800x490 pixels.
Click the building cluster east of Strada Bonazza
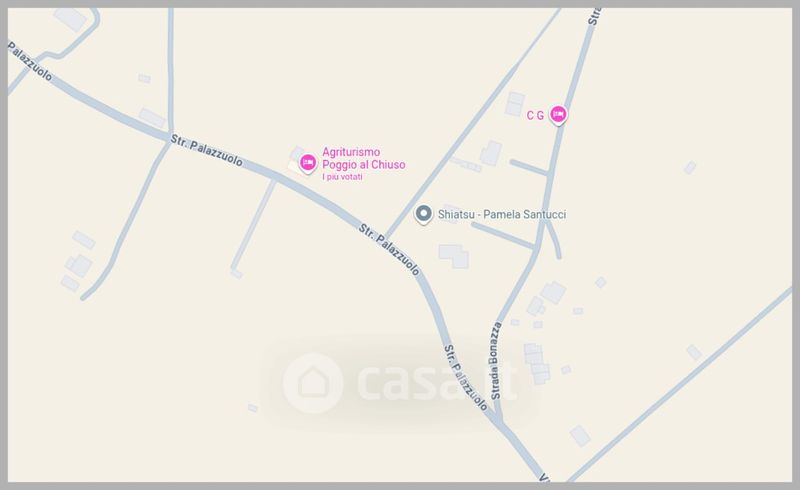537,364
